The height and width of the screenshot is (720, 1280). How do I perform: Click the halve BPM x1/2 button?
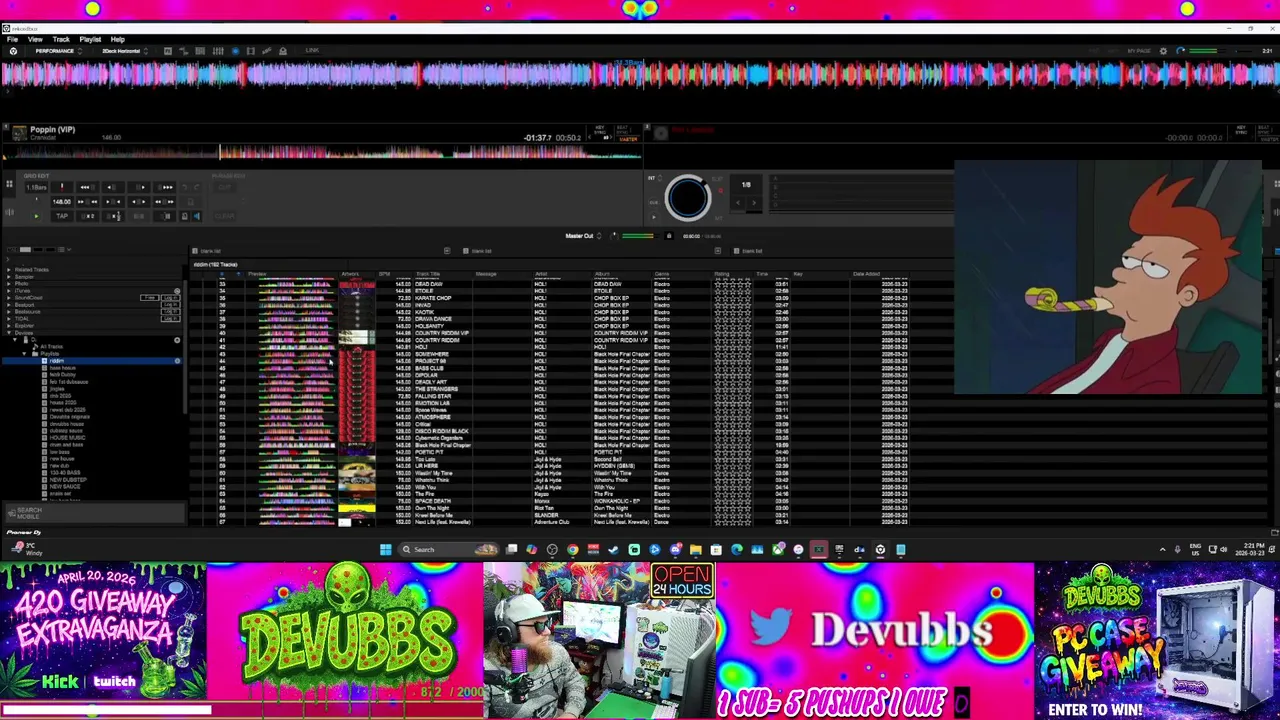pos(113,216)
